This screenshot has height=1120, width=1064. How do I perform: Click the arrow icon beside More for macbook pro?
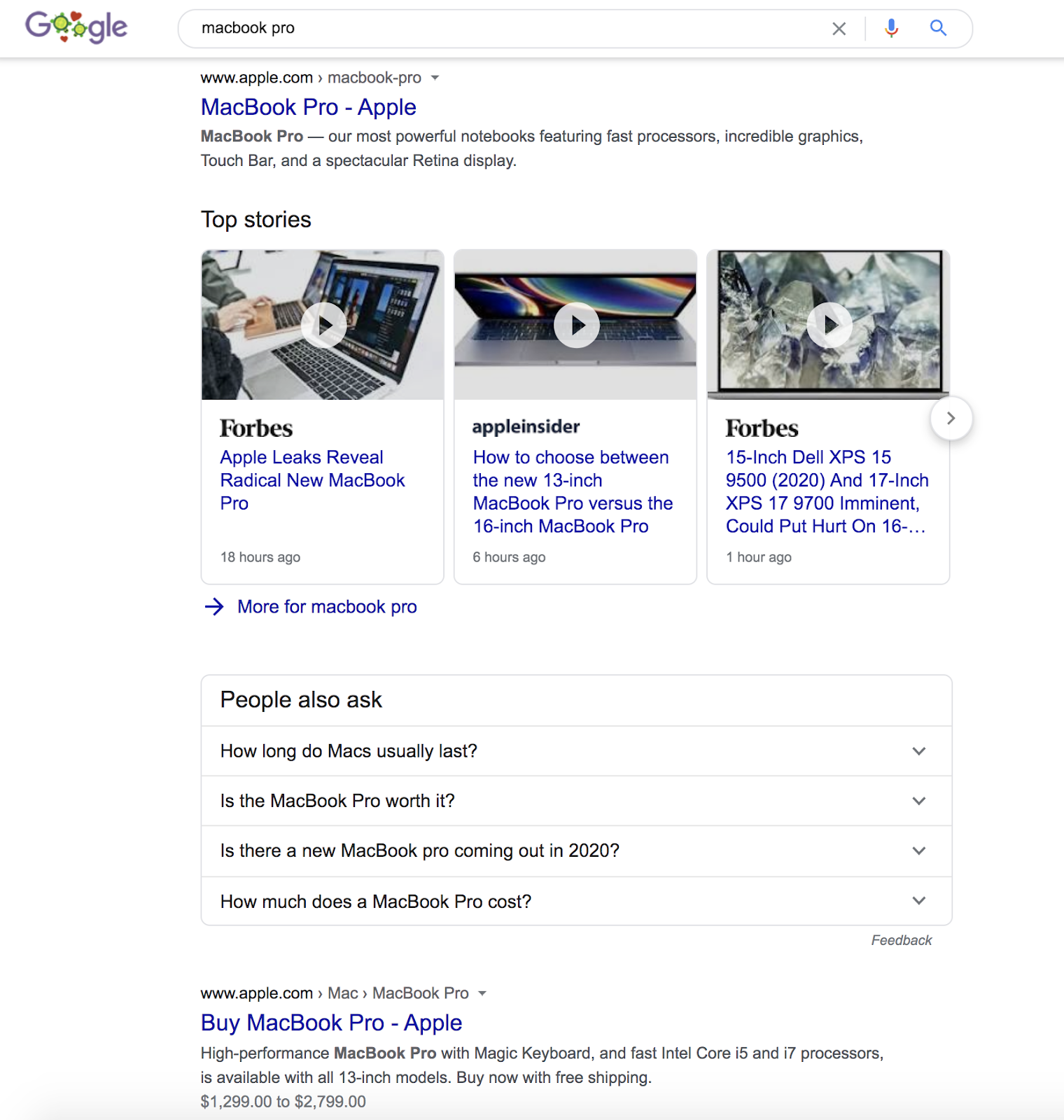[x=213, y=607]
